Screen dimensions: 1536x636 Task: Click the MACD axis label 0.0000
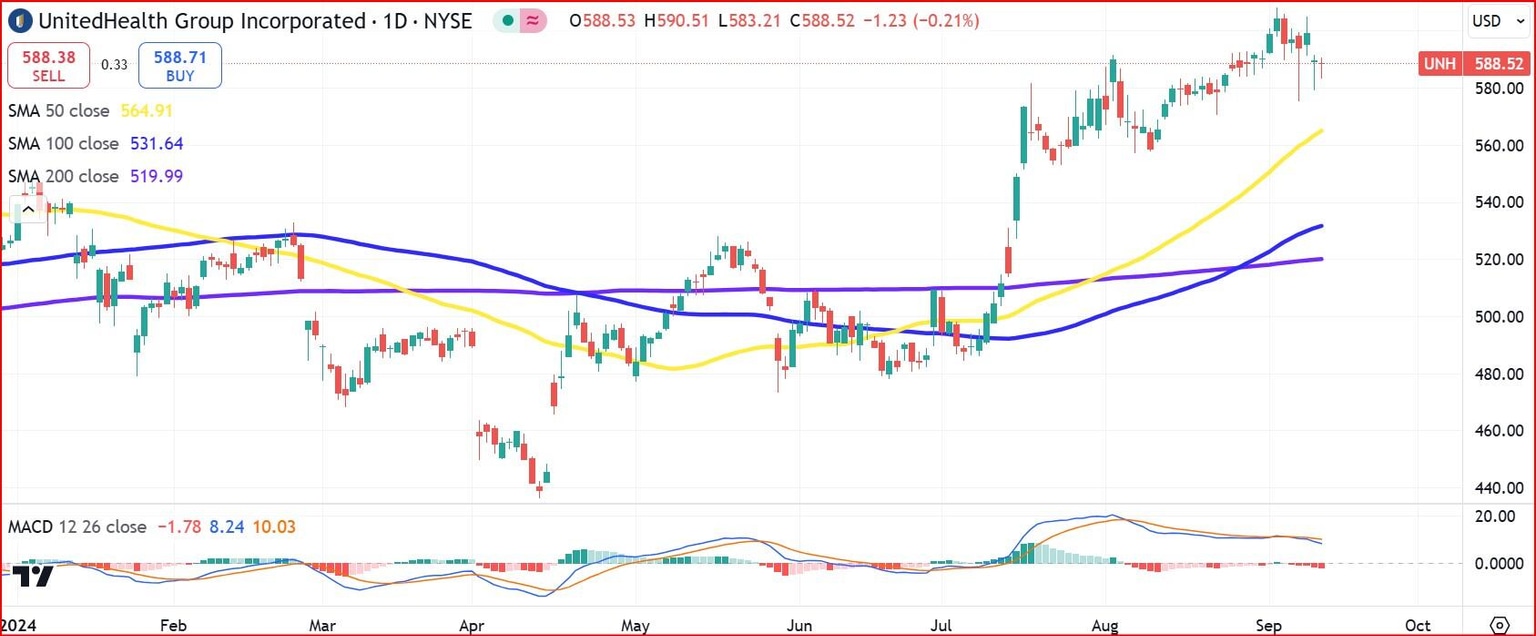1497,564
